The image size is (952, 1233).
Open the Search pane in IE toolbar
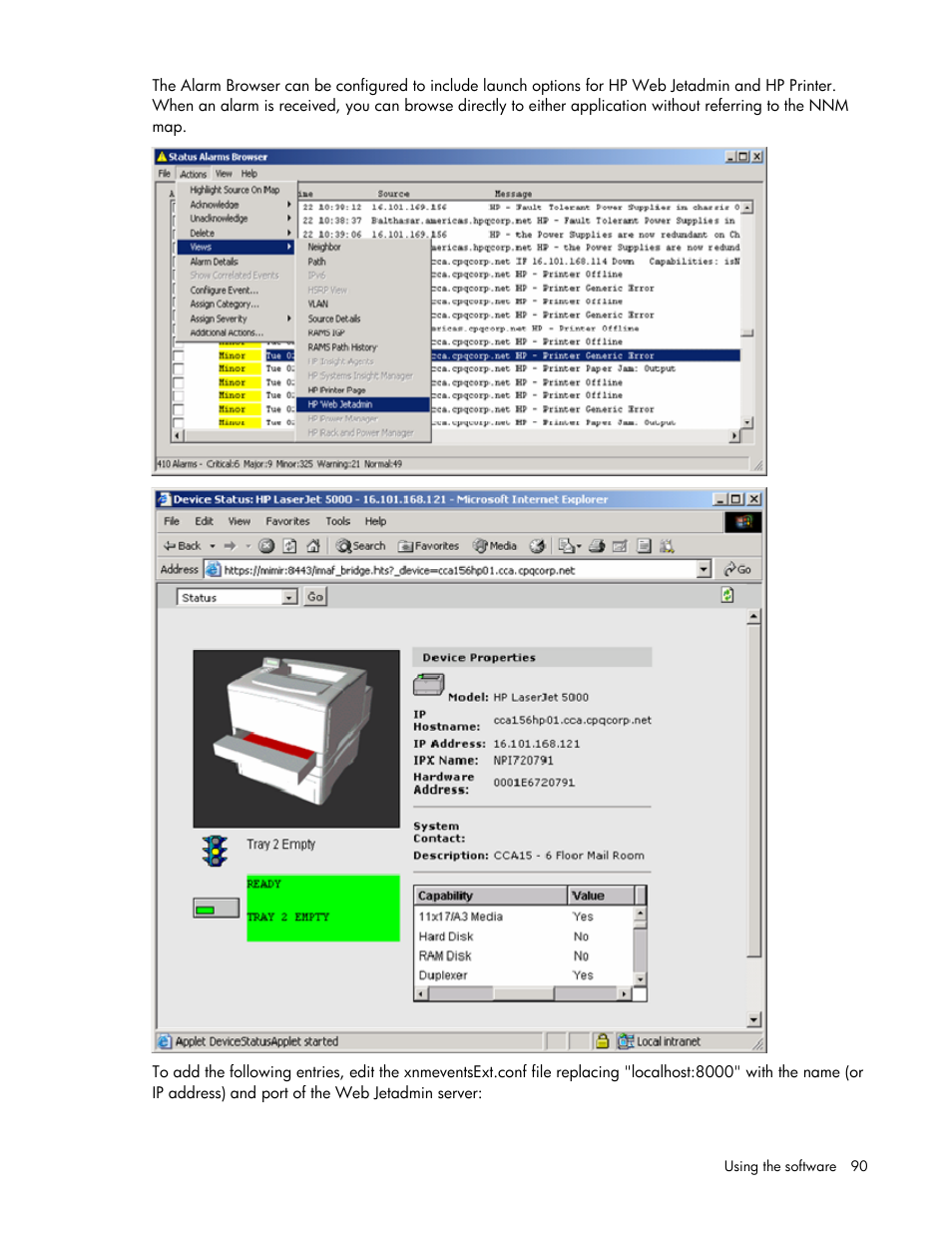click(x=360, y=546)
